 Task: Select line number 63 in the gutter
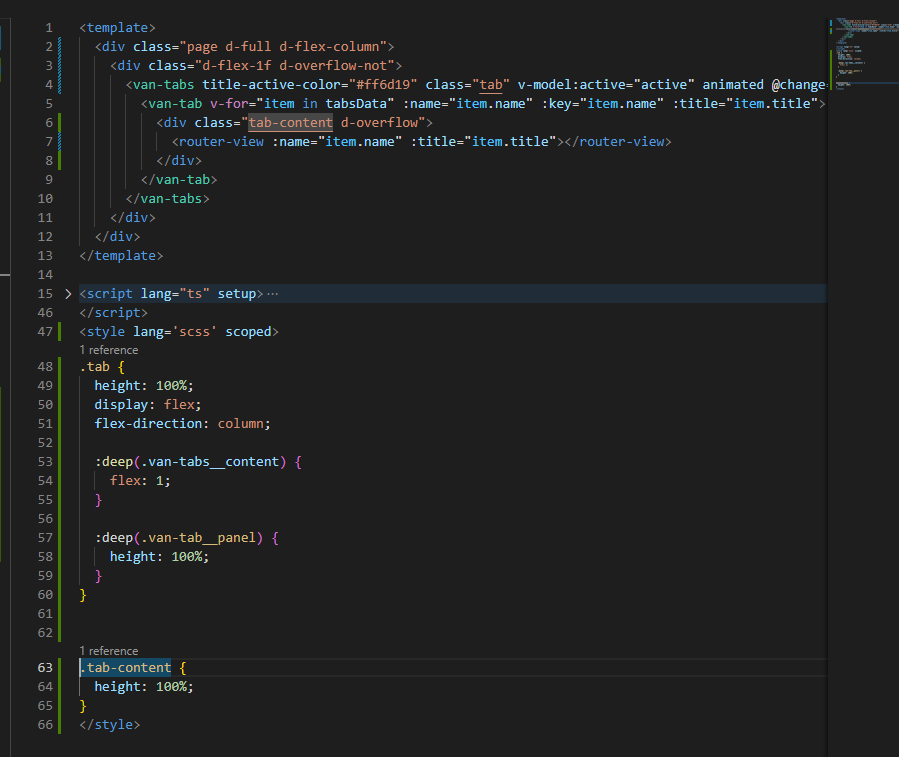pos(44,667)
